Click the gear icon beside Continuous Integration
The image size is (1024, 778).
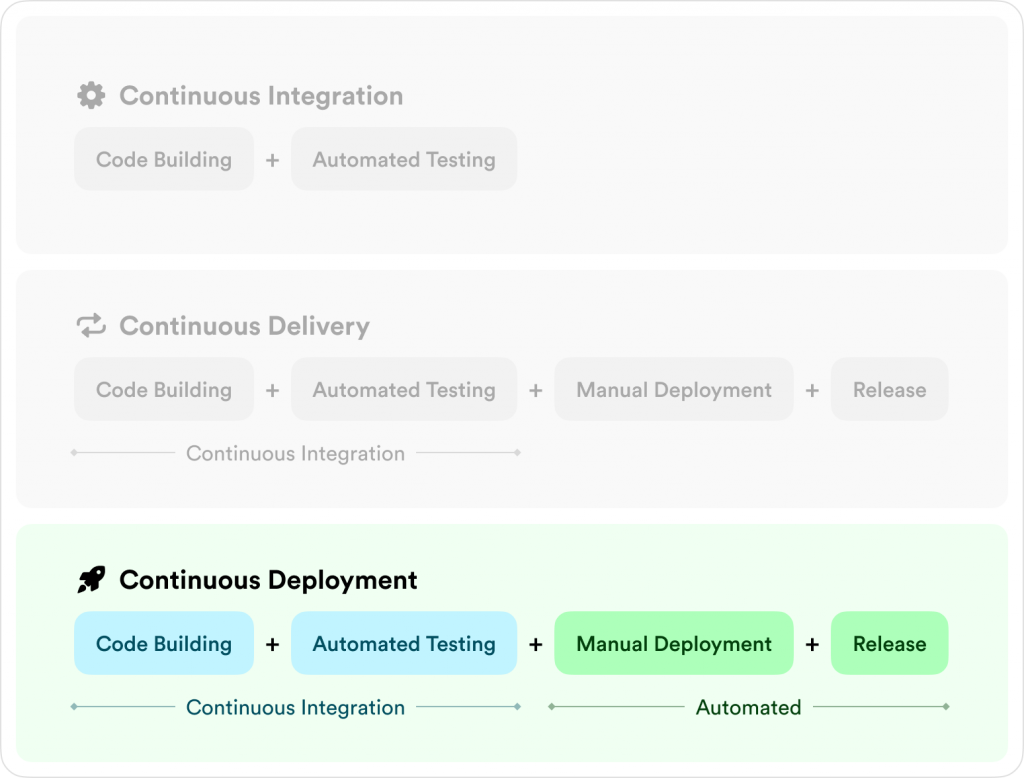(x=91, y=95)
